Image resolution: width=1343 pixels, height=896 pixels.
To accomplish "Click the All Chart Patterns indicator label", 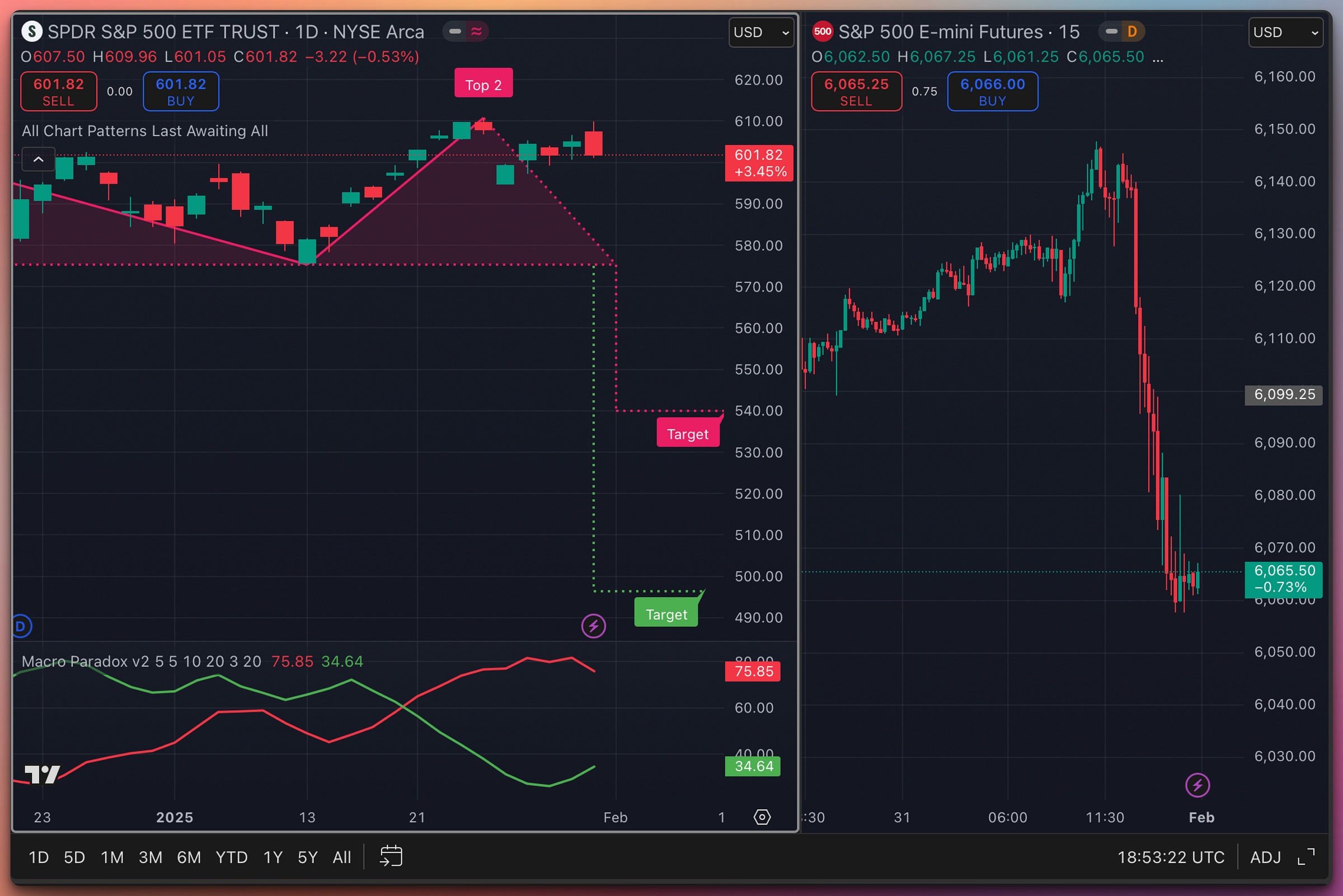I will (145, 131).
